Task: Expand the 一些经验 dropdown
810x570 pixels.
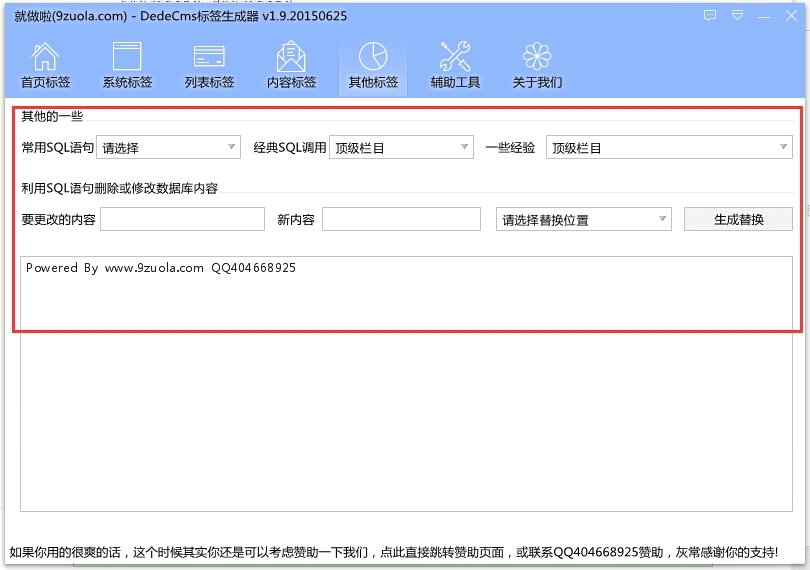Action: [669, 147]
